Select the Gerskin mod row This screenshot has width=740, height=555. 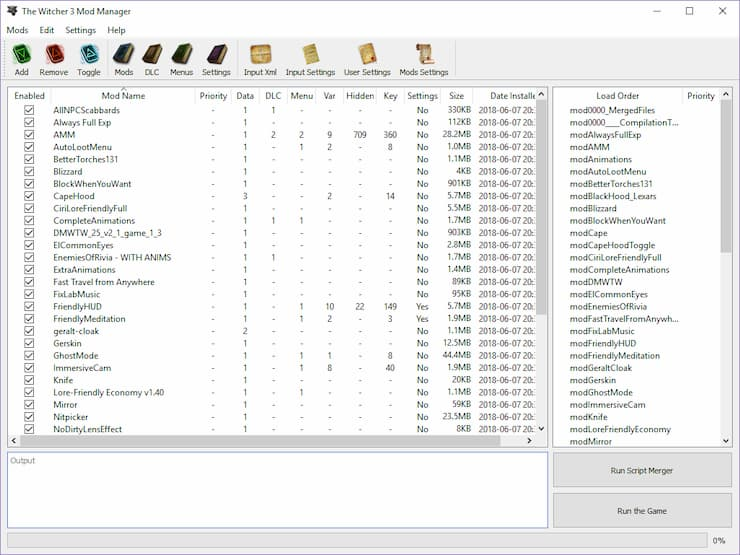(272, 343)
